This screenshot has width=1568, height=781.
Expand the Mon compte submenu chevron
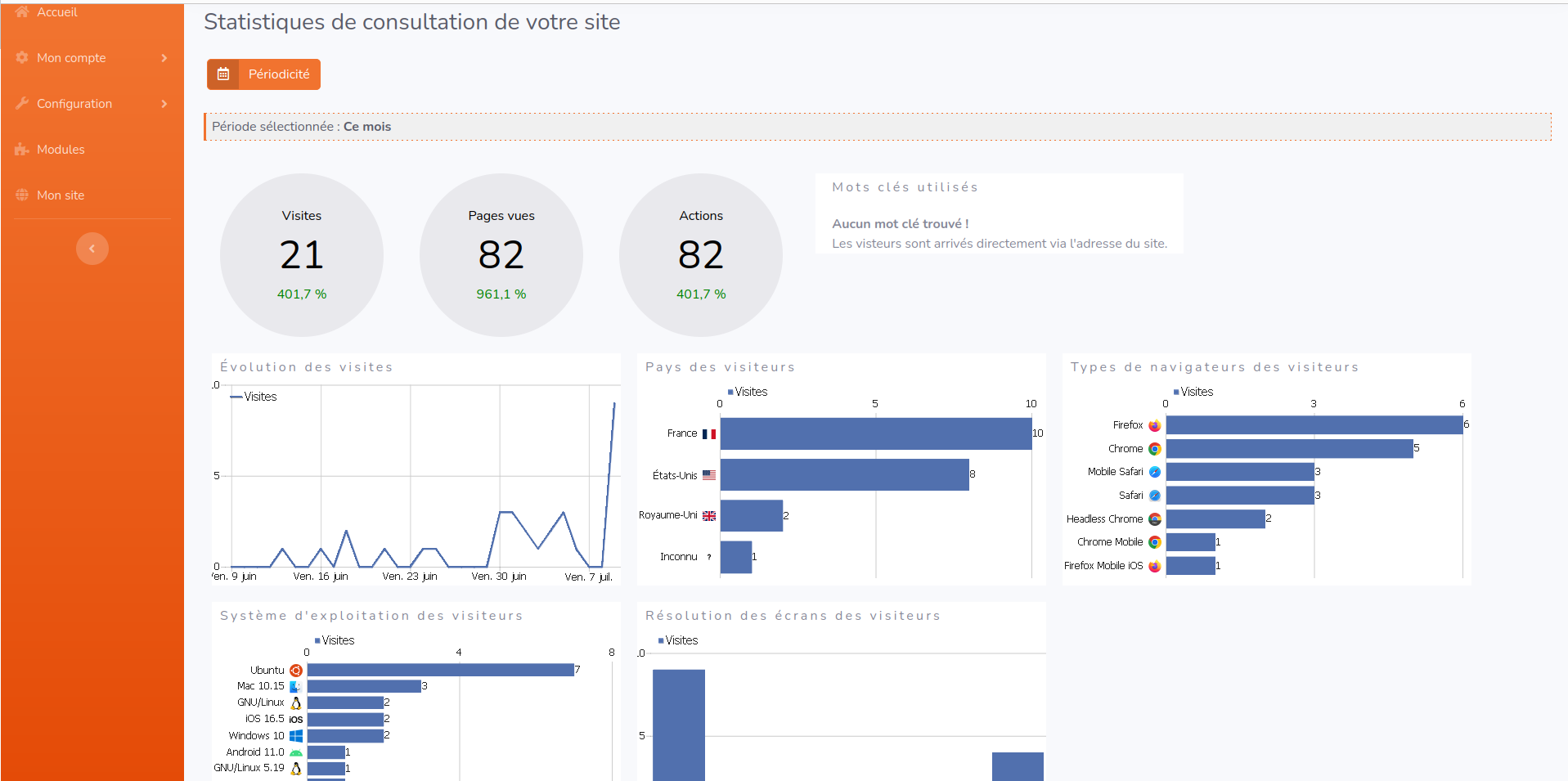pyautogui.click(x=164, y=58)
